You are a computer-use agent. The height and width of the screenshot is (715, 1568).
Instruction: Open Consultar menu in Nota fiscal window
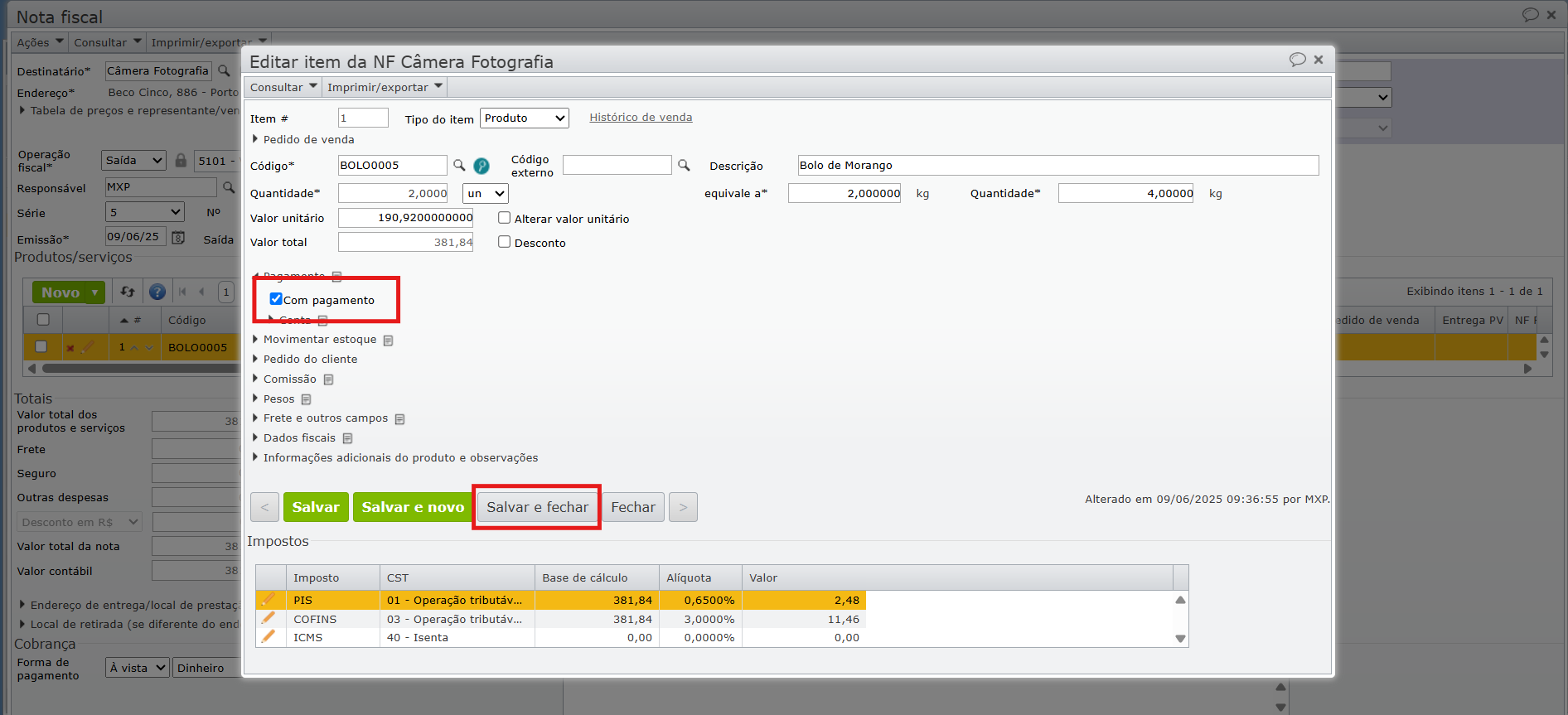(x=108, y=42)
